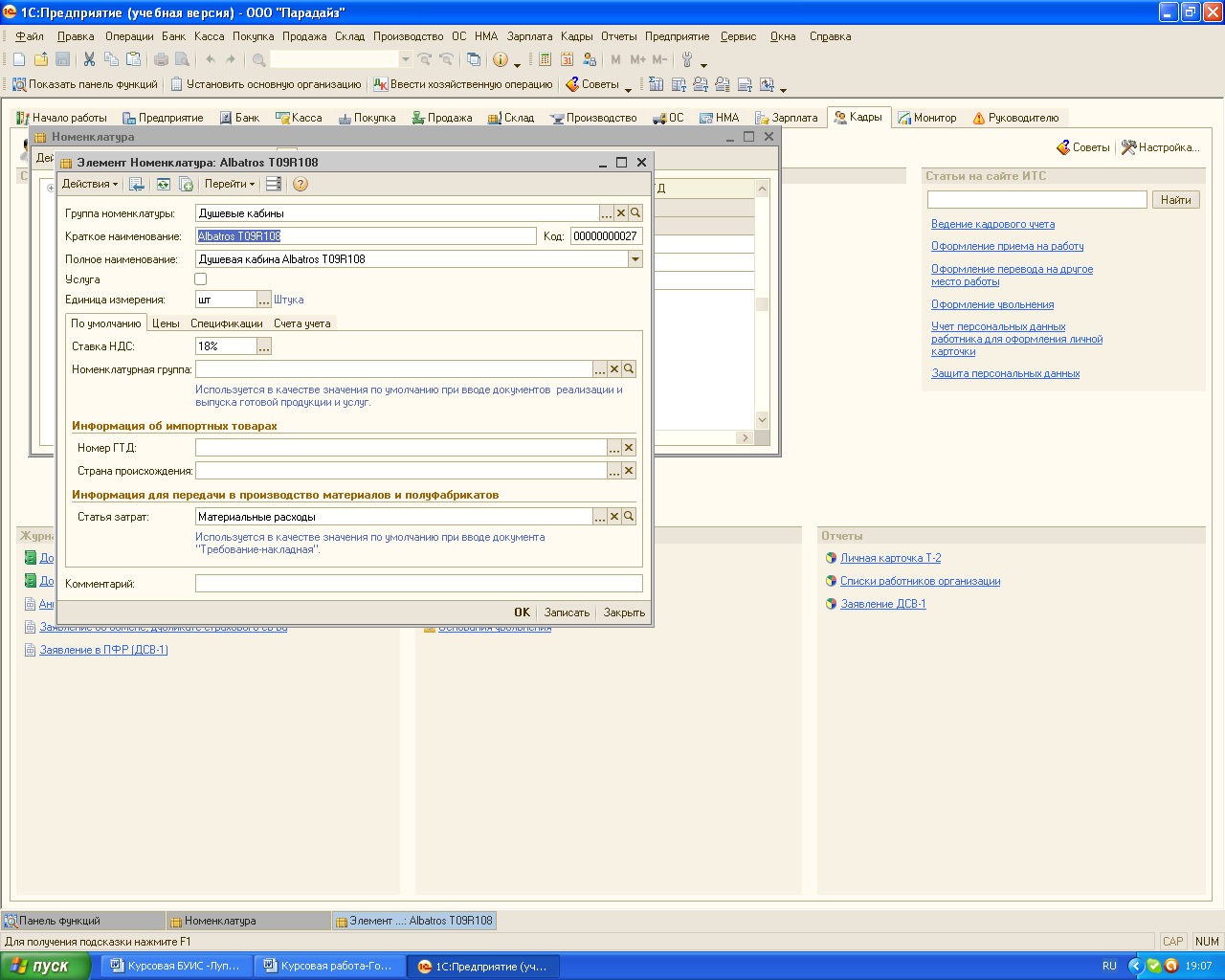Screen dimensions: 1225x980
Task: Switch to the Счета учета tab
Action: 302,323
